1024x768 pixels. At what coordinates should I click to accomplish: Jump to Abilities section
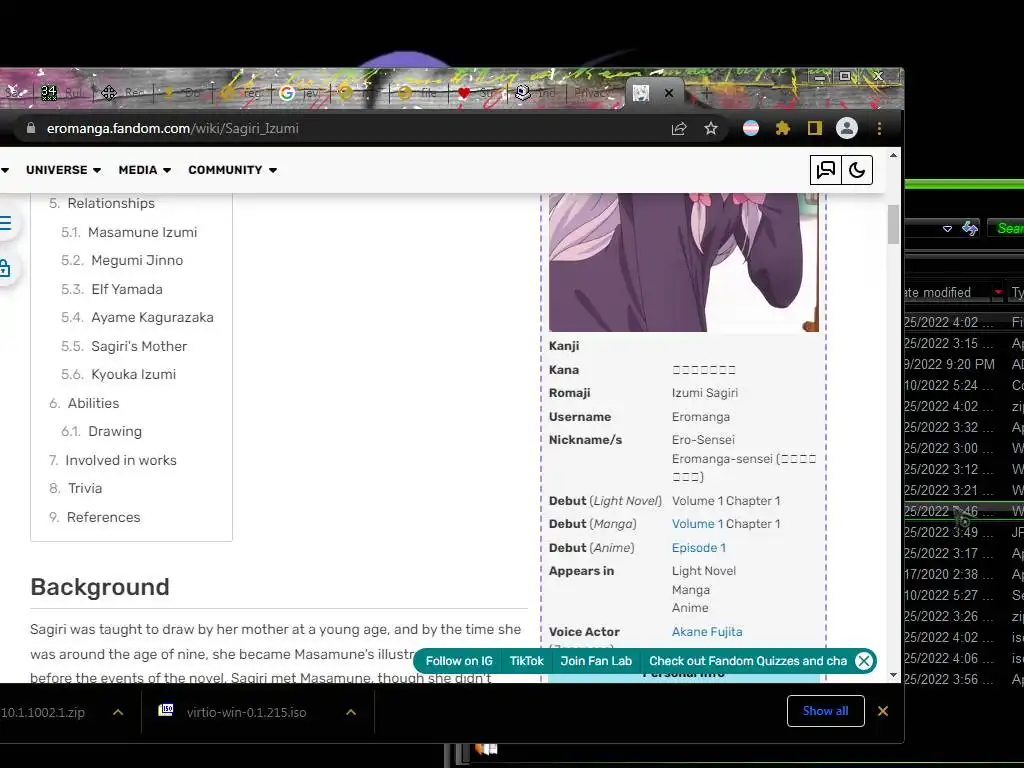click(x=93, y=403)
